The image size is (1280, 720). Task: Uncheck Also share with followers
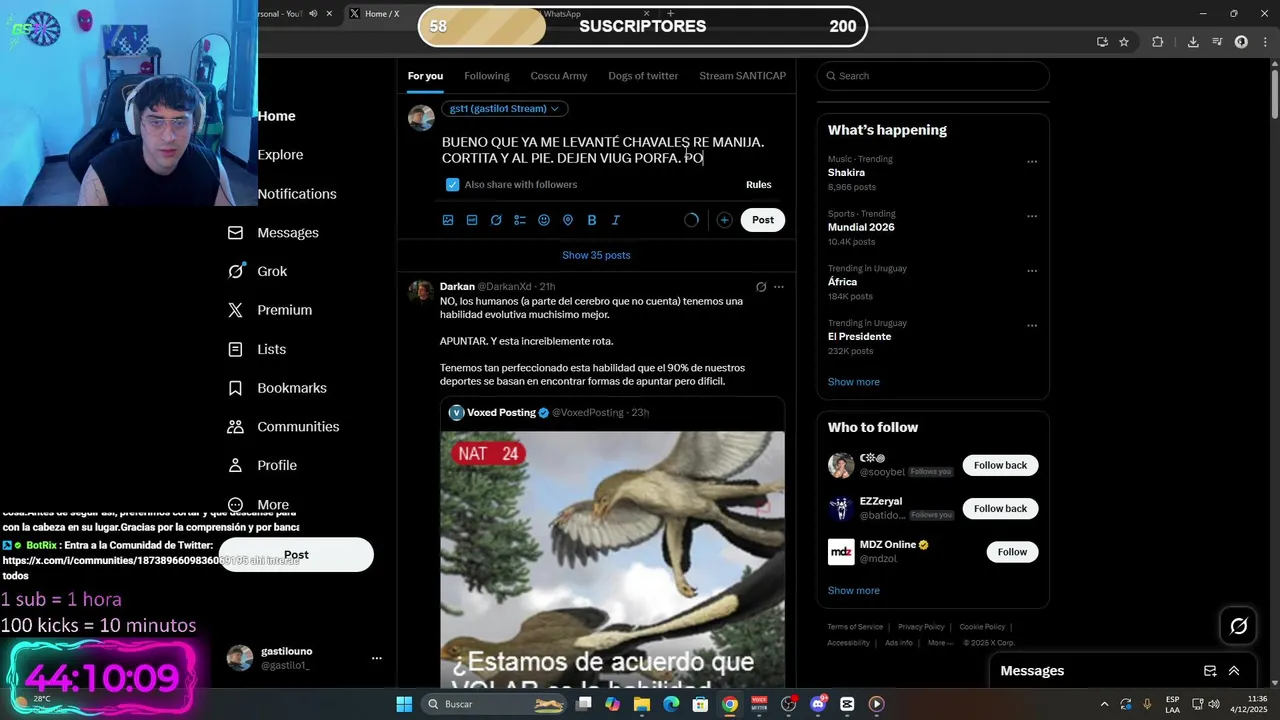(452, 185)
